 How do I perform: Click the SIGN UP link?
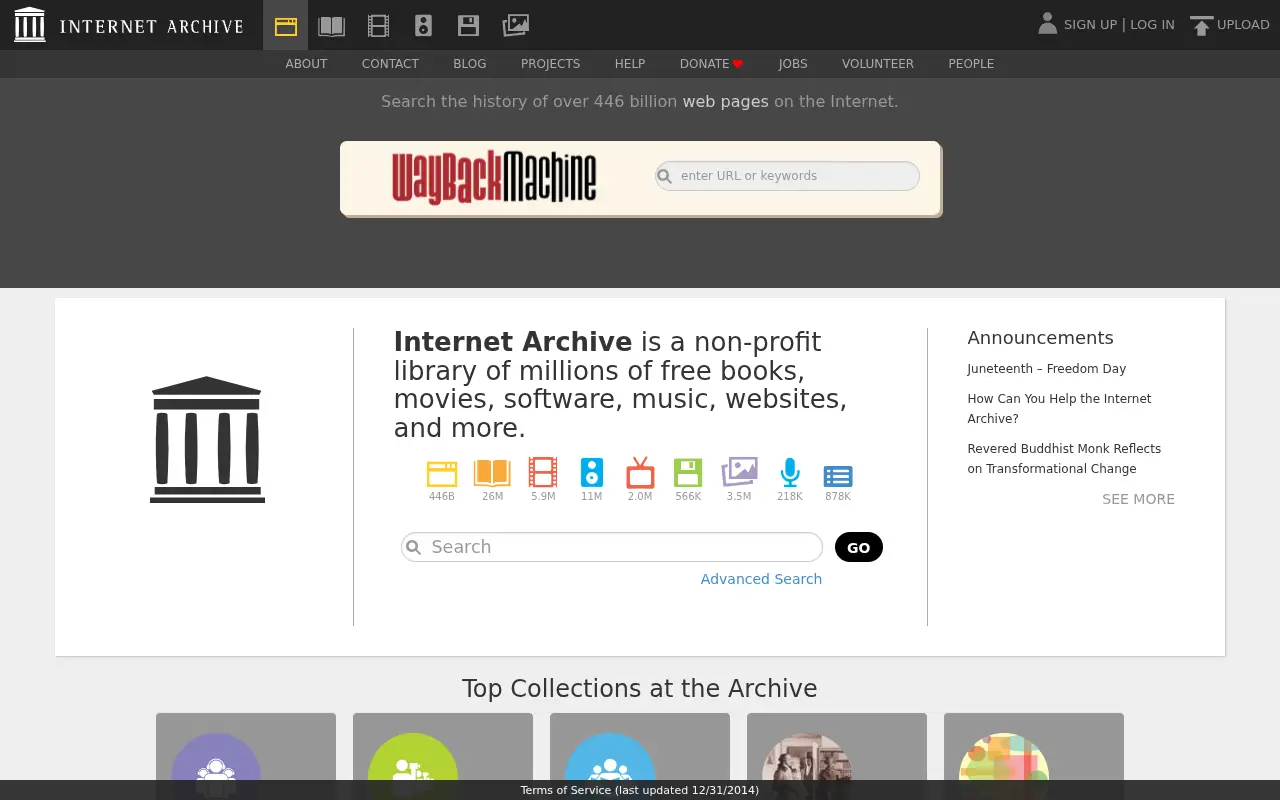pyautogui.click(x=1090, y=25)
